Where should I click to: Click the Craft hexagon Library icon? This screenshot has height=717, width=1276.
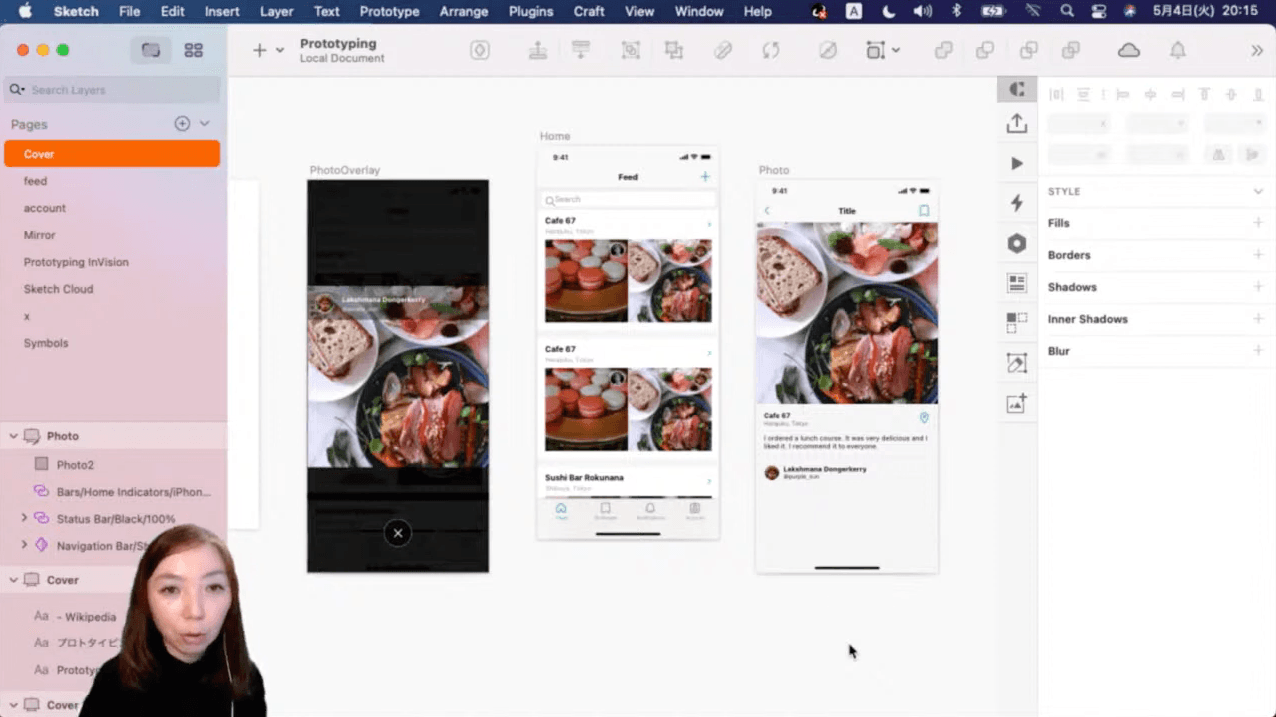(x=1017, y=243)
